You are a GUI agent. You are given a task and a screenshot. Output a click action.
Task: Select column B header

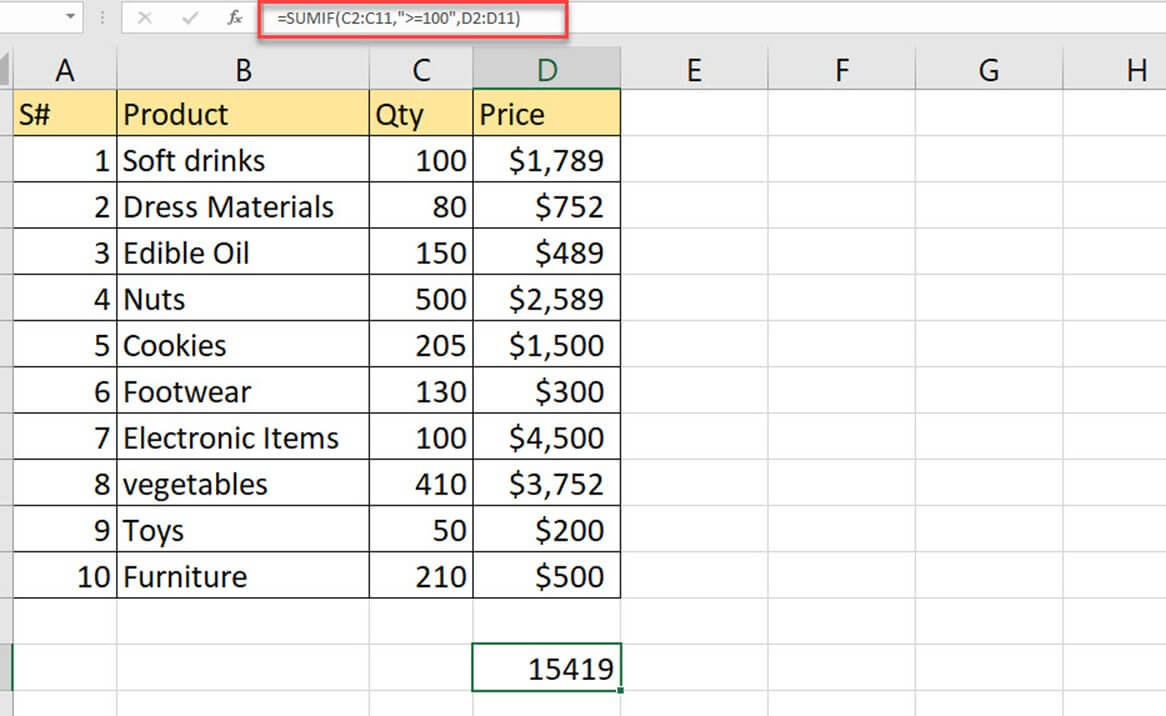tap(242, 70)
